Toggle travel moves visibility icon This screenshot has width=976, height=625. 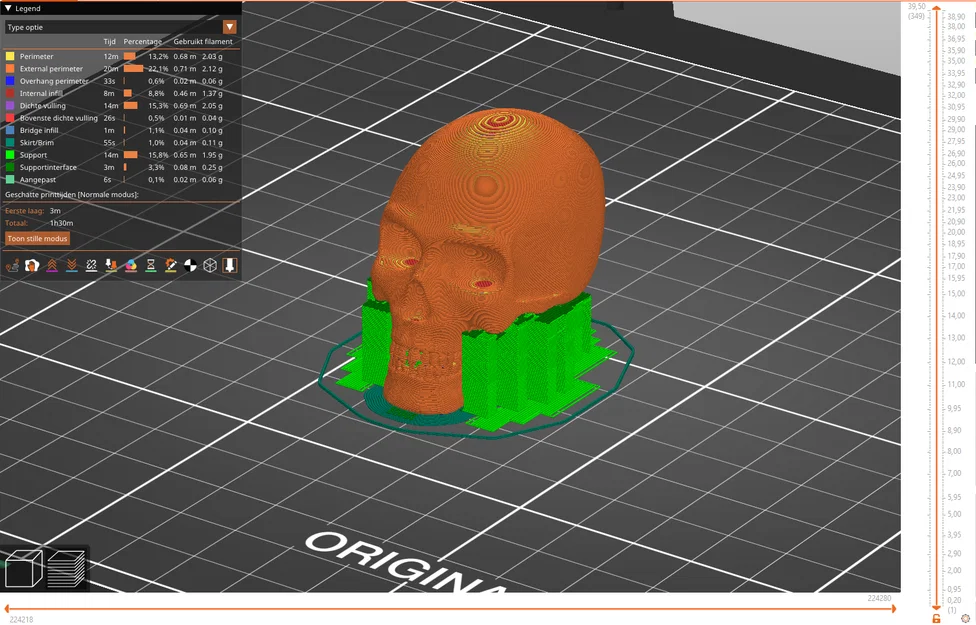[x=12, y=266]
